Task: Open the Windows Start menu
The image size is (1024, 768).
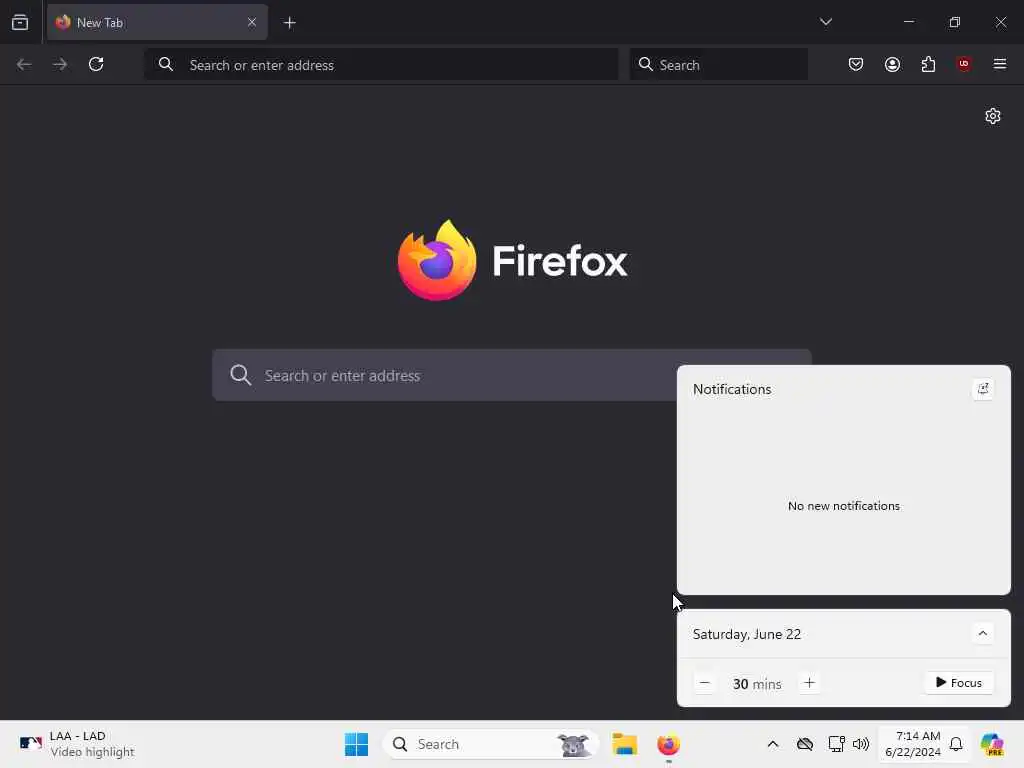Action: [357, 744]
